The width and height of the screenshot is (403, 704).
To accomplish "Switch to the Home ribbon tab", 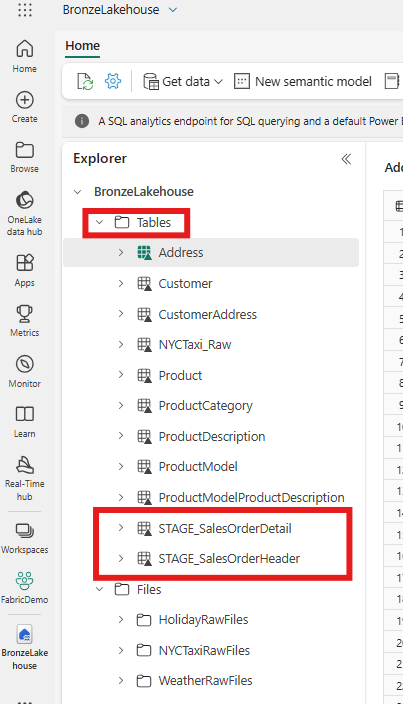I will [83, 46].
